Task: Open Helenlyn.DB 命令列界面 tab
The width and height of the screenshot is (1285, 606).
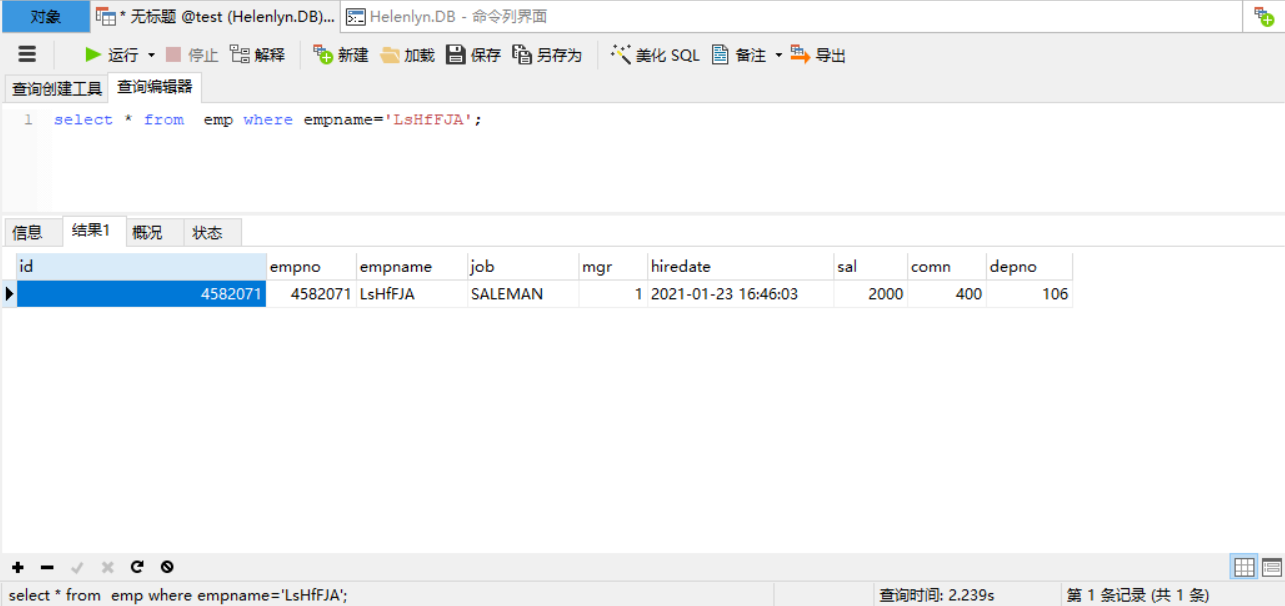Action: coord(446,17)
